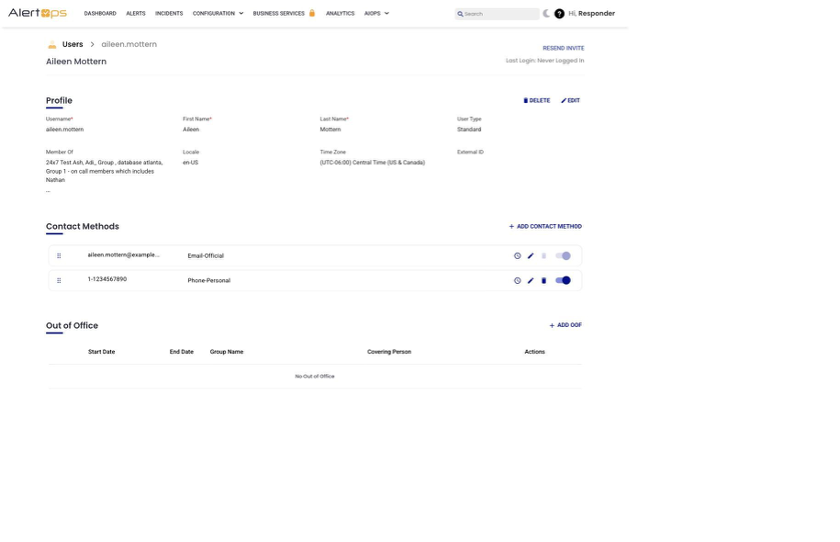Click the clock icon on Phone-Personal row

[x=517, y=281]
